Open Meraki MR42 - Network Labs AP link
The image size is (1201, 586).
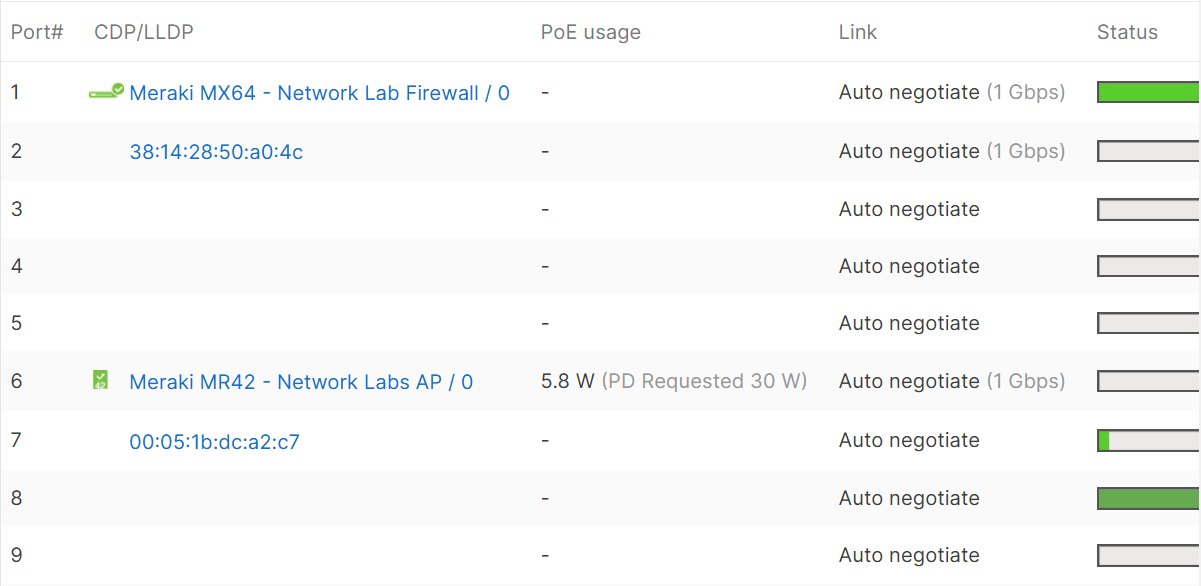[x=302, y=382]
